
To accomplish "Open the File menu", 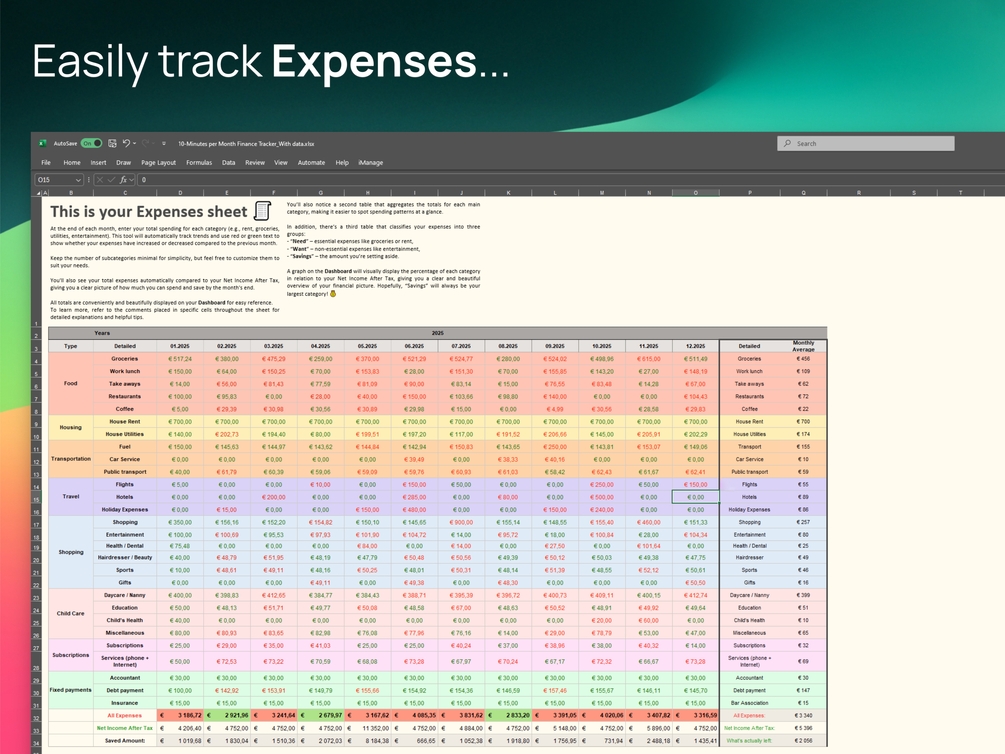I will pos(46,162).
